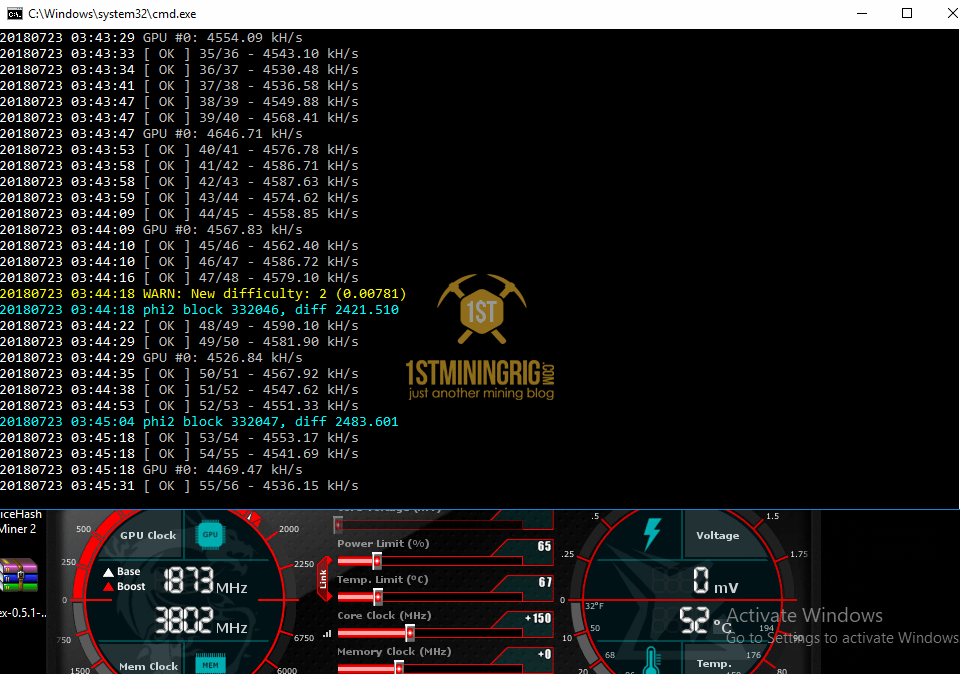
Task: Click the Voltage label on right gauge
Action: 718,536
